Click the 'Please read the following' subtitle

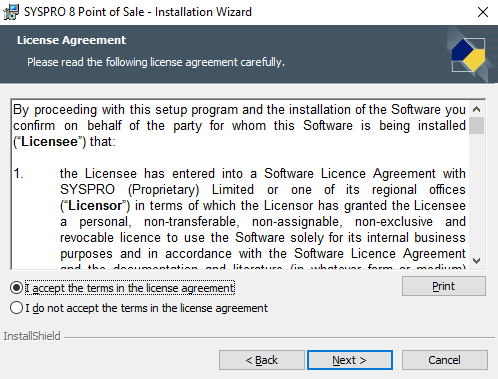coord(156,62)
